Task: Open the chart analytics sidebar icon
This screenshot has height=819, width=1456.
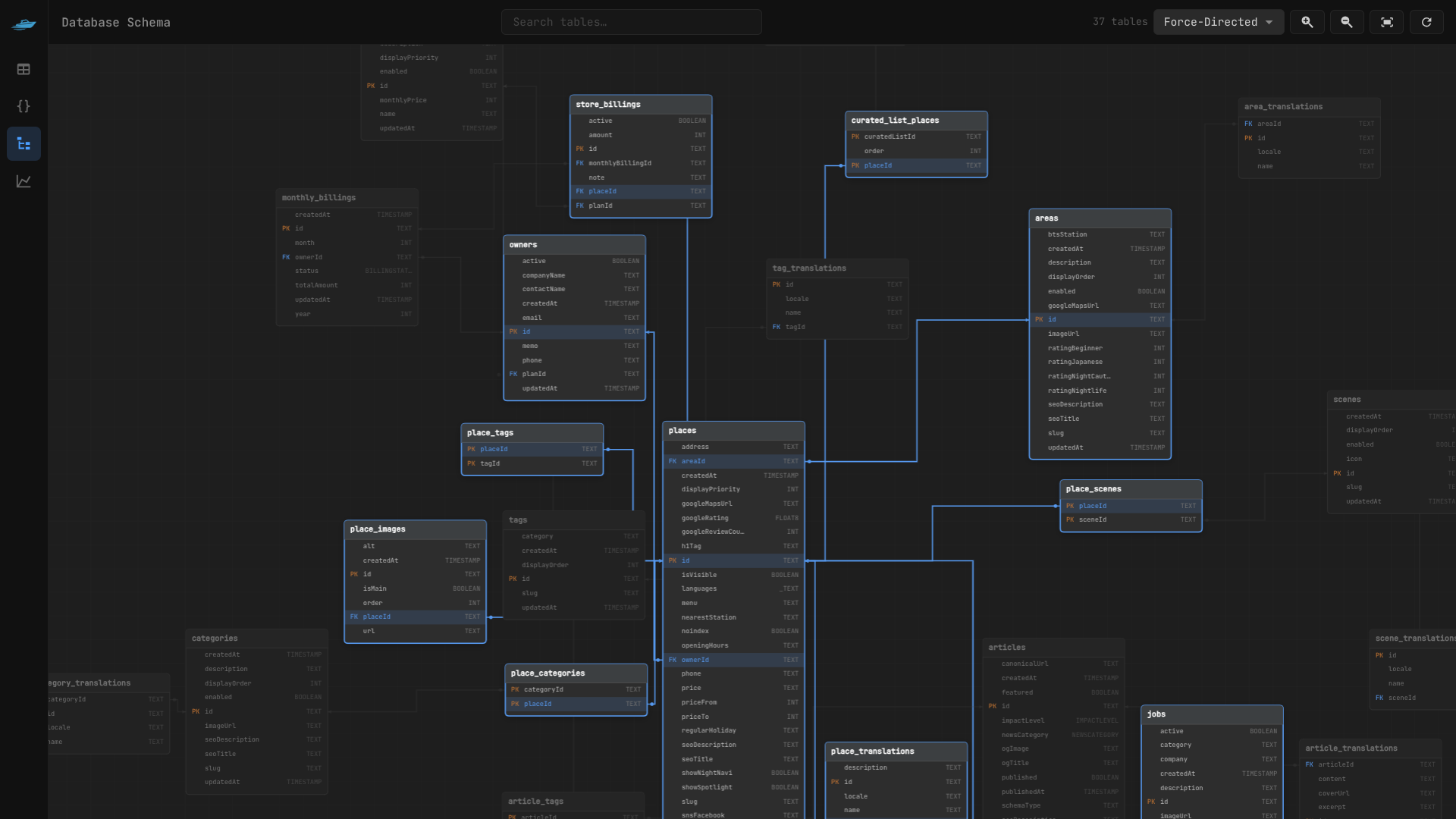Action: point(24,180)
